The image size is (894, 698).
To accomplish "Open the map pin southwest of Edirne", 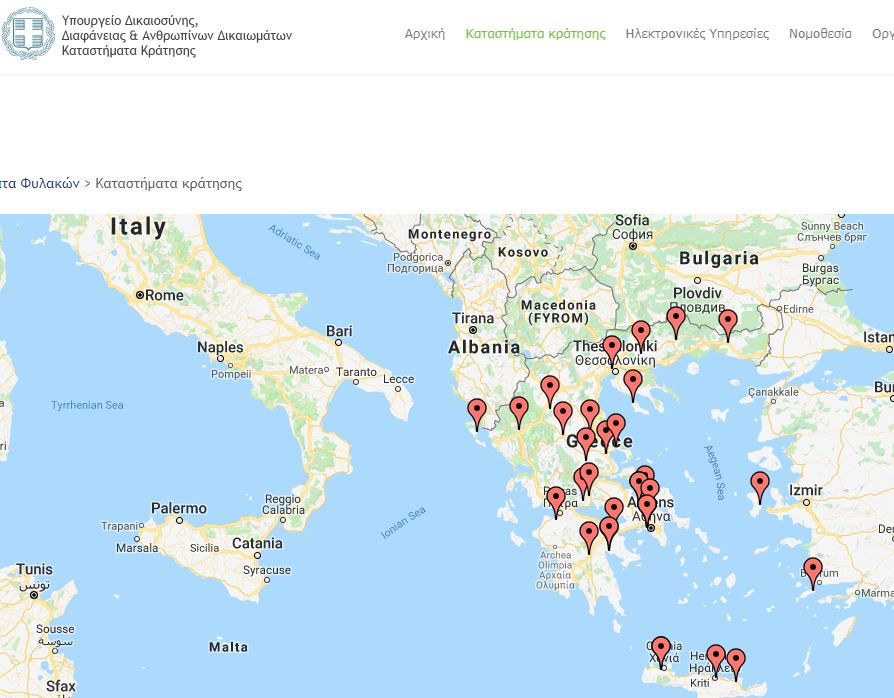I will point(728,324).
